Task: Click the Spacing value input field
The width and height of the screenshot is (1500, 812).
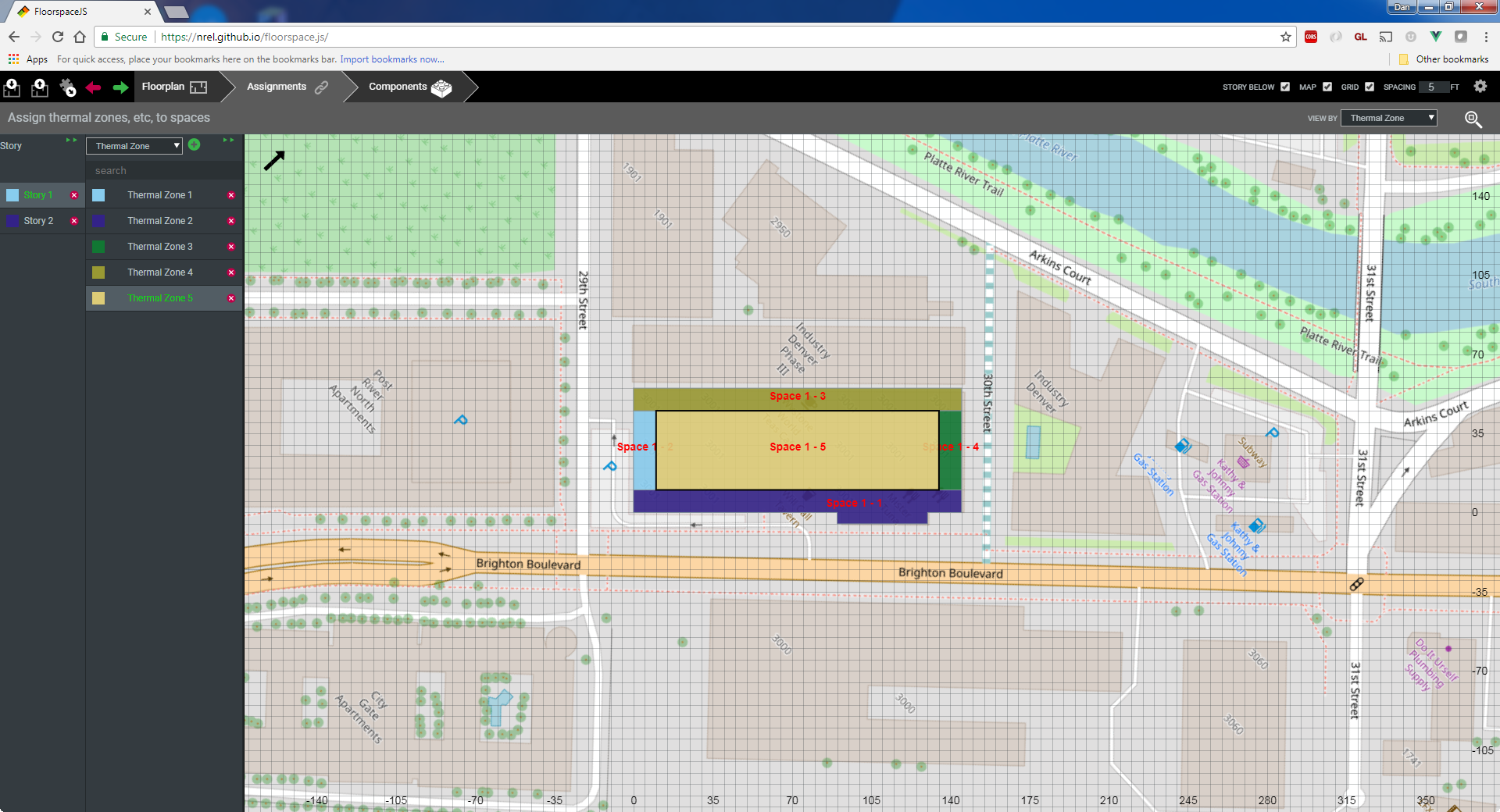Action: point(1432,87)
